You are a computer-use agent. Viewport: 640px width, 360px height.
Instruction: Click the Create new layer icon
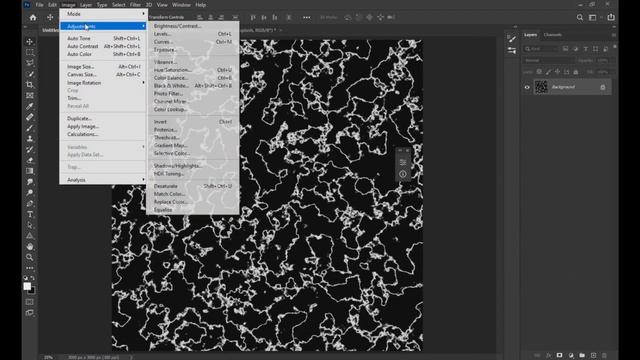593,355
